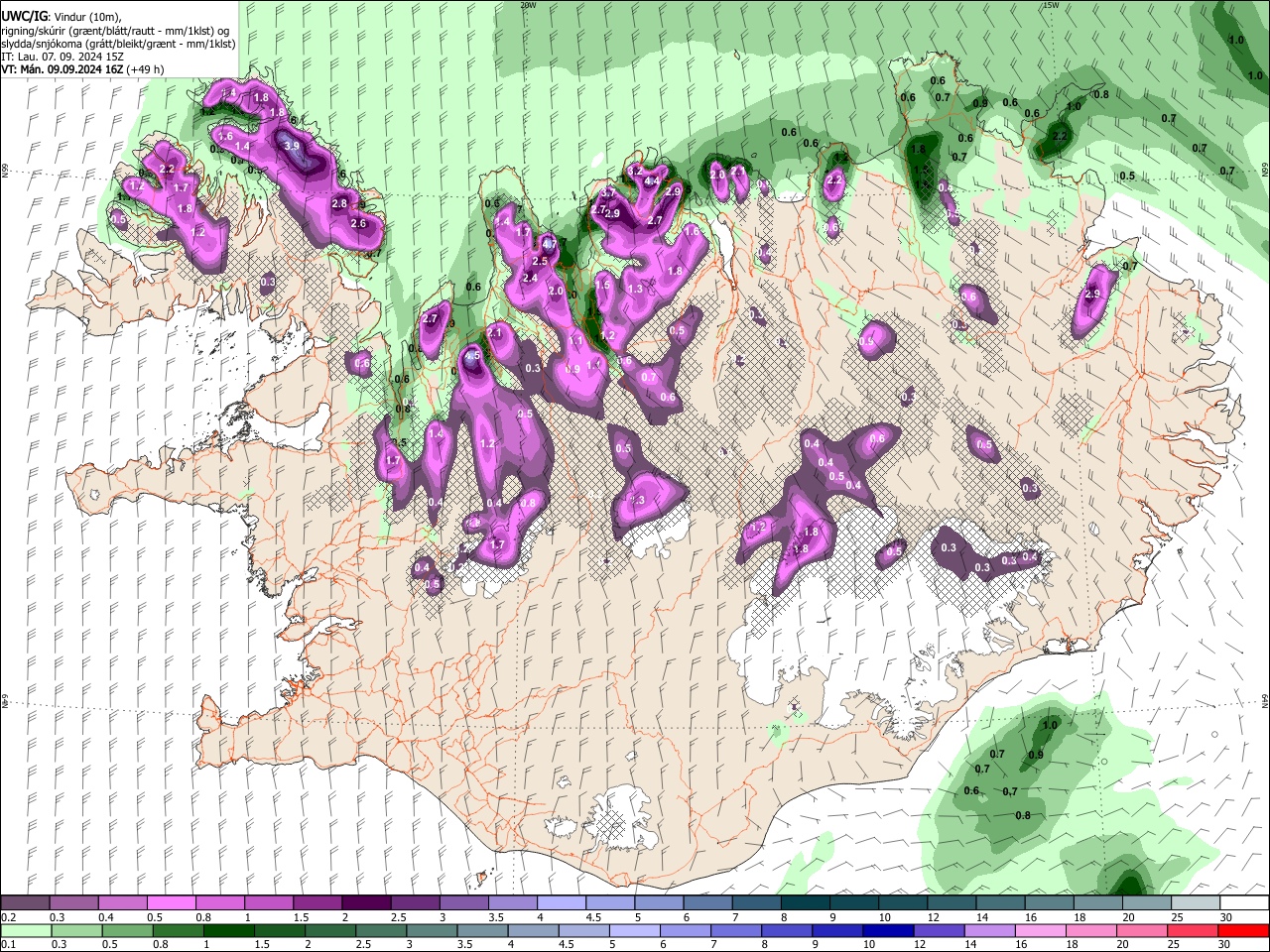Image resolution: width=1270 pixels, height=952 pixels.
Task: Click the bright magenta 0.5–0.8 snow legend swatch
Action: pos(171,902)
